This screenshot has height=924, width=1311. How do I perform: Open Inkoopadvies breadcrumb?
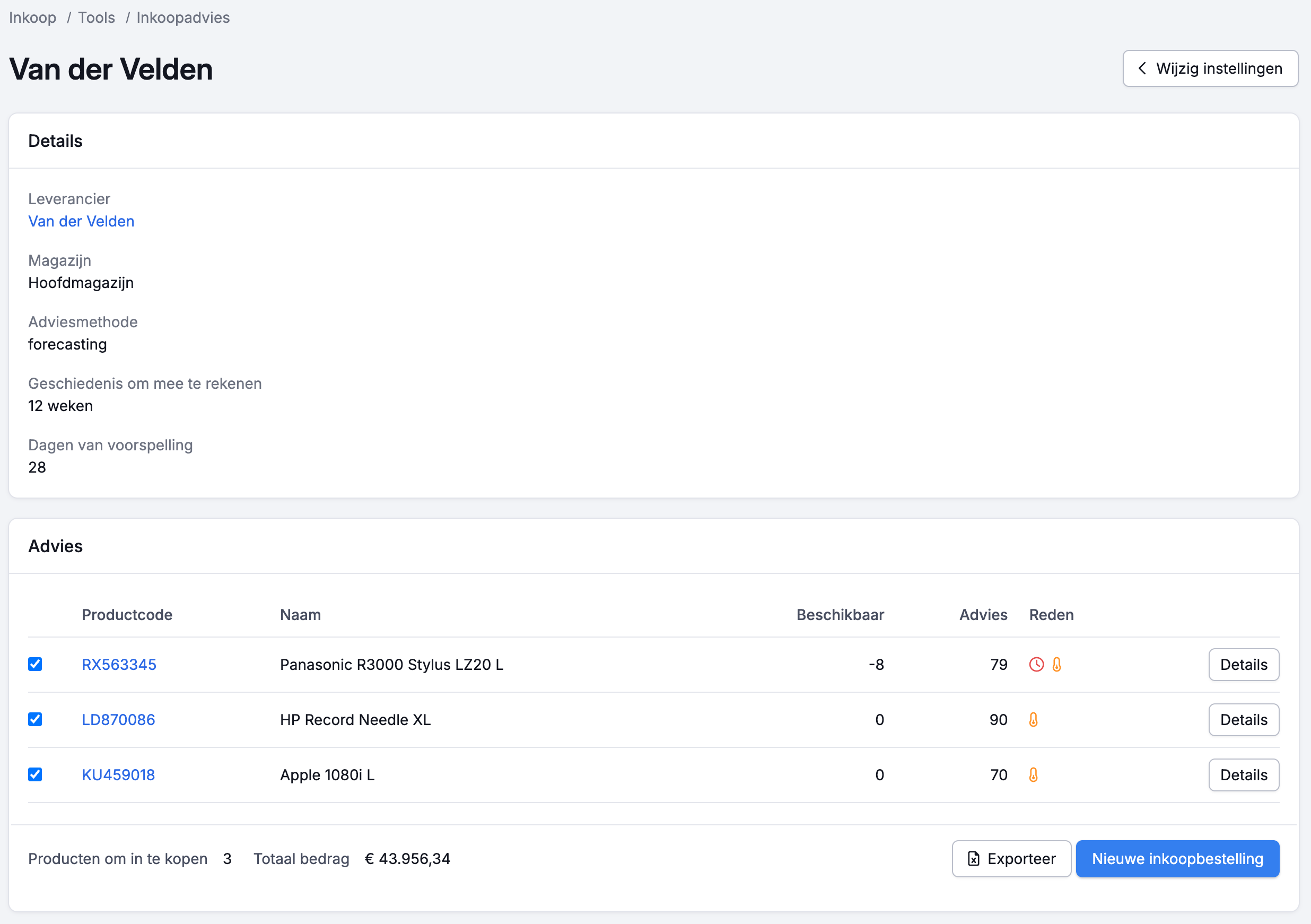(x=183, y=18)
